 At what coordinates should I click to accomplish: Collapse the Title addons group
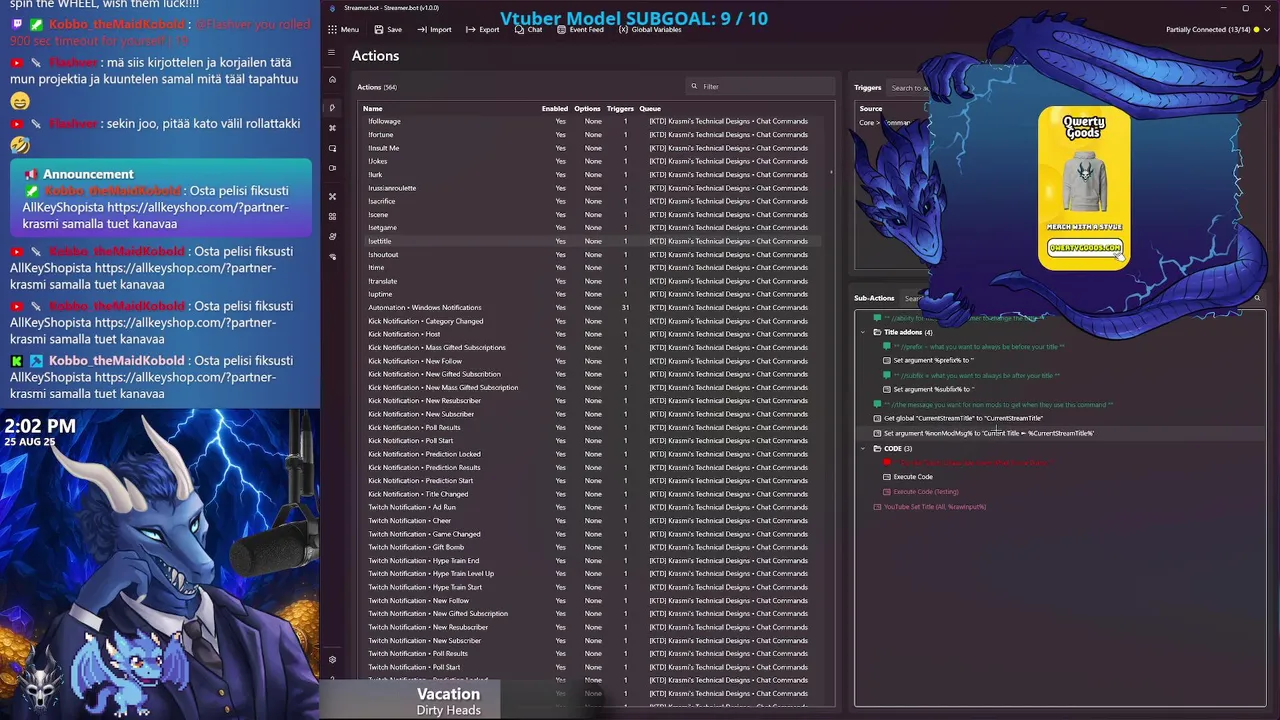[863, 332]
